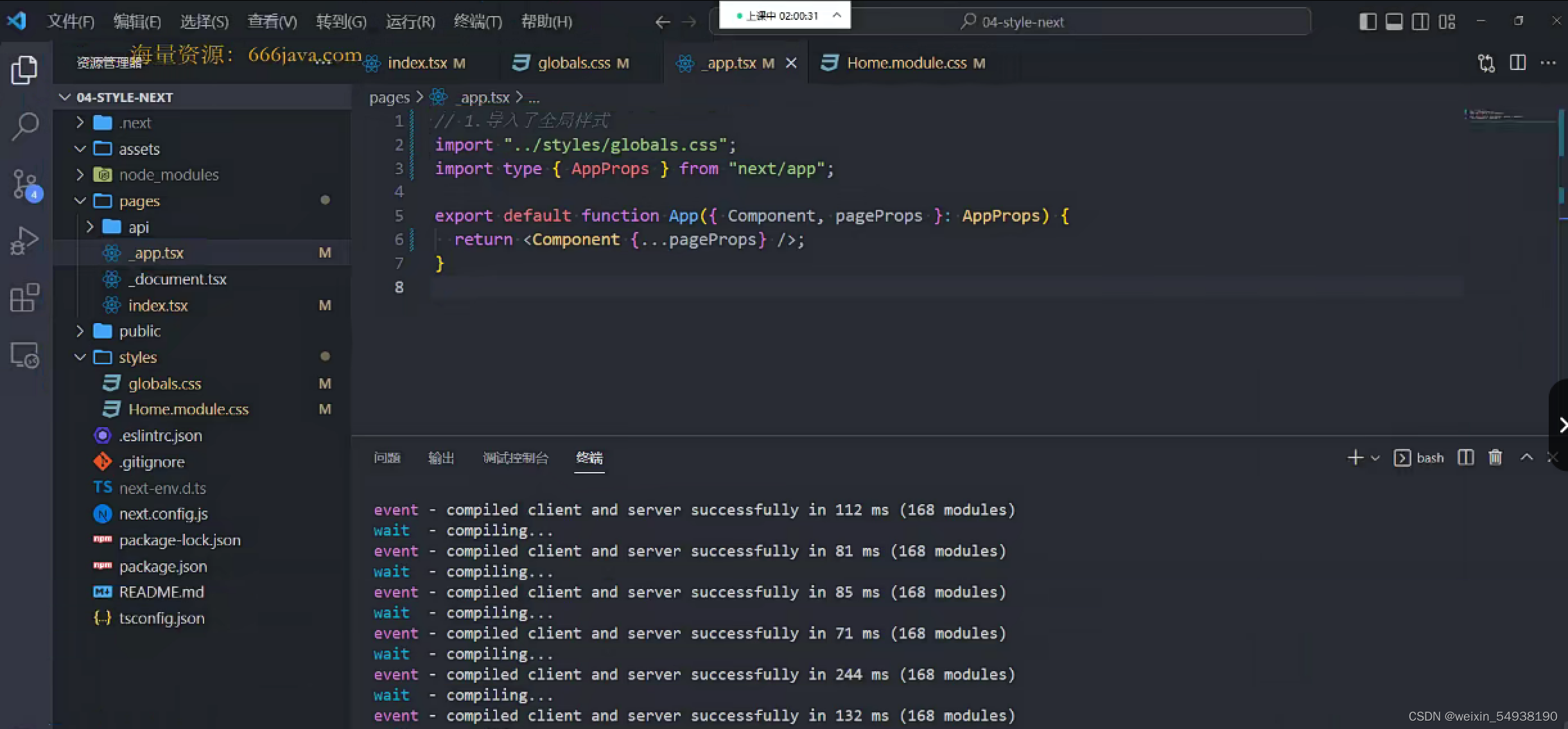The height and width of the screenshot is (729, 1568).
Task: Collapse the 04-STYLE-NEXT root folder
Action: (202, 97)
